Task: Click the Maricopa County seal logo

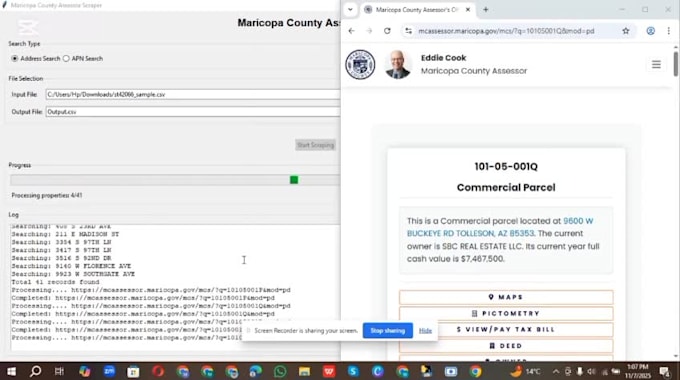Action: click(x=360, y=65)
